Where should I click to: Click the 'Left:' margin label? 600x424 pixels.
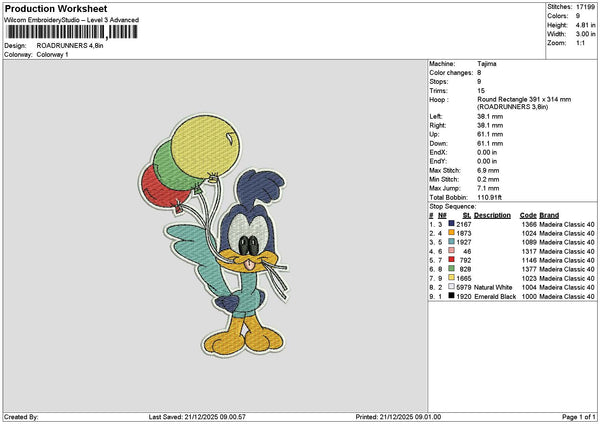tap(435, 116)
